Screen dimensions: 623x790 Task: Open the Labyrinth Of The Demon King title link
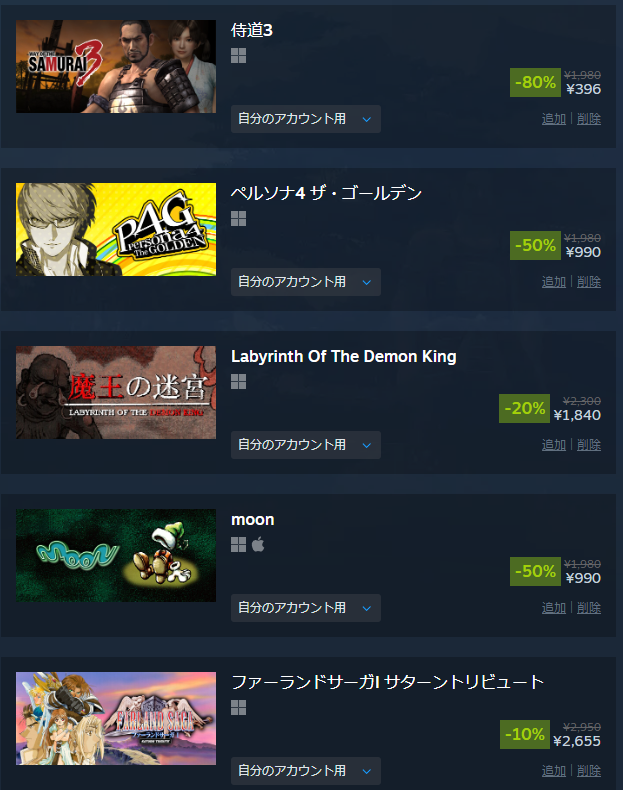tap(343, 357)
